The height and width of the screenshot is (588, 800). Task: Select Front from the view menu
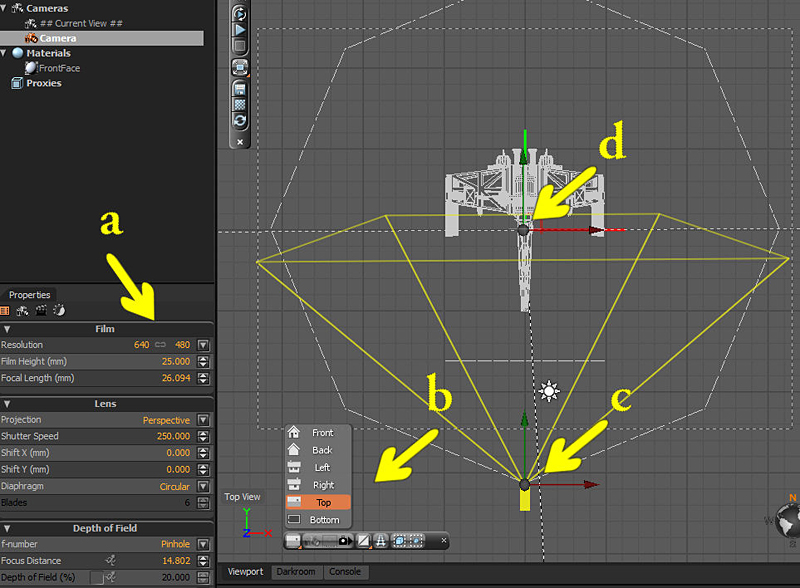[321, 433]
